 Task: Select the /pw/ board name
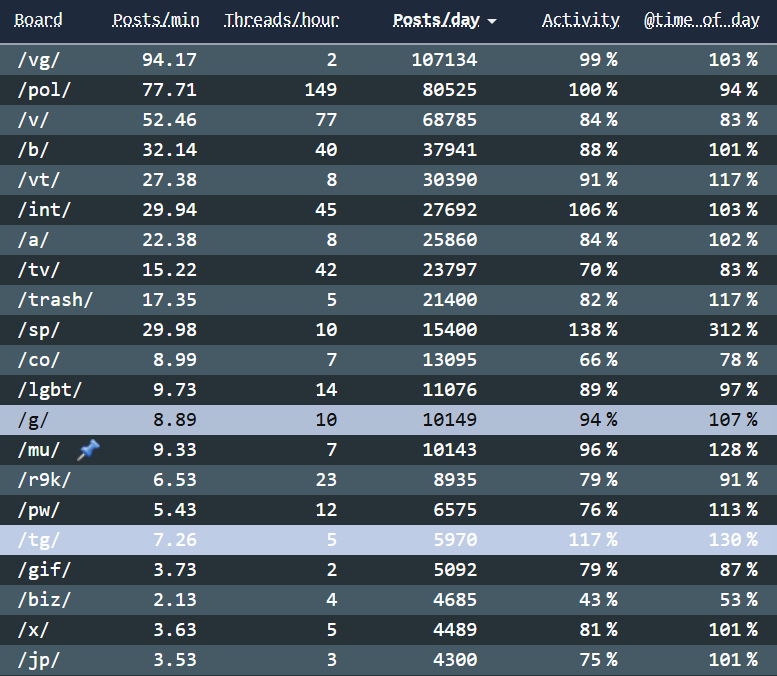coord(38,510)
